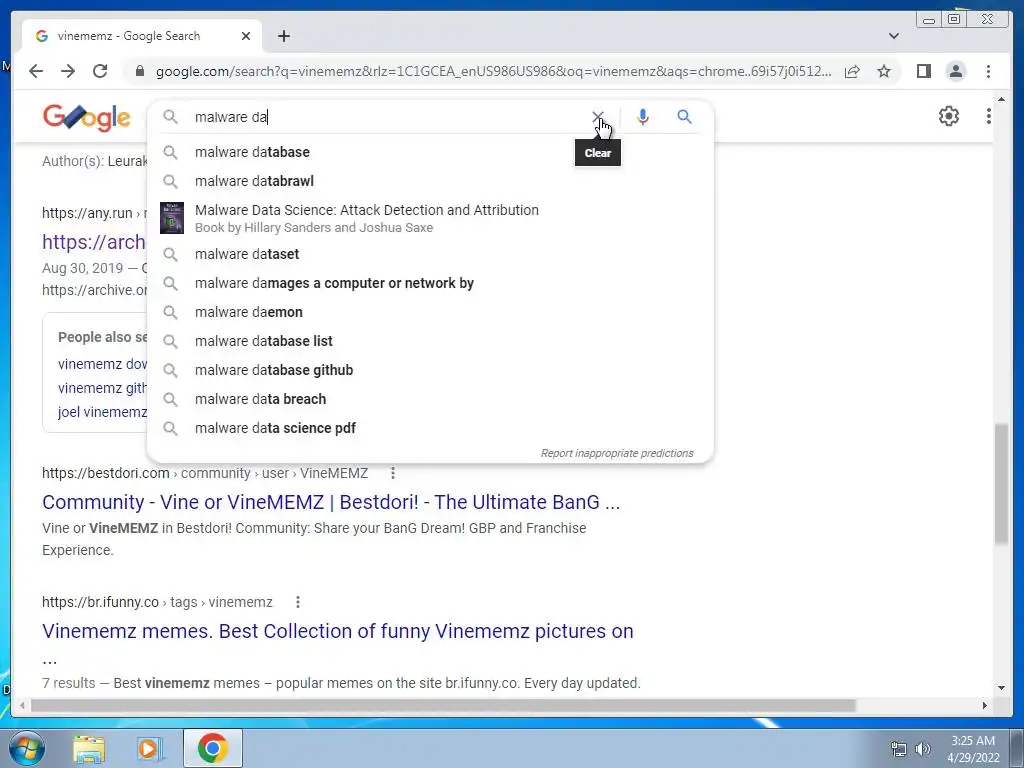Viewport: 1024px width, 768px height.
Task: Select Malware Data Science book suggestion
Action: (430, 218)
